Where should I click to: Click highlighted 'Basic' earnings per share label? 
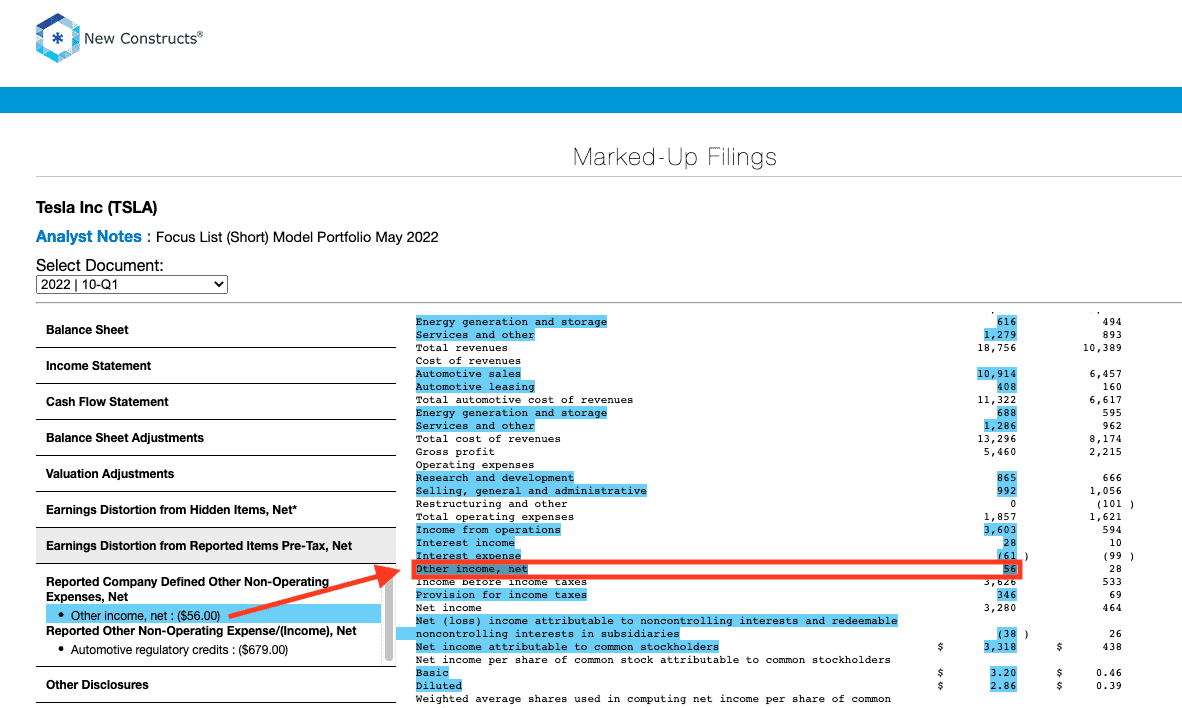pos(432,673)
